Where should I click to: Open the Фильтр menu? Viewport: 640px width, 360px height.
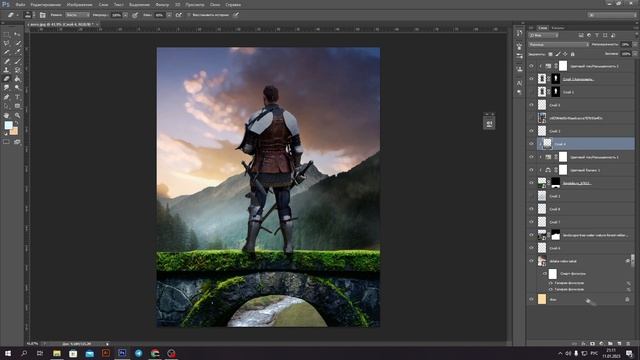pyautogui.click(x=162, y=4)
